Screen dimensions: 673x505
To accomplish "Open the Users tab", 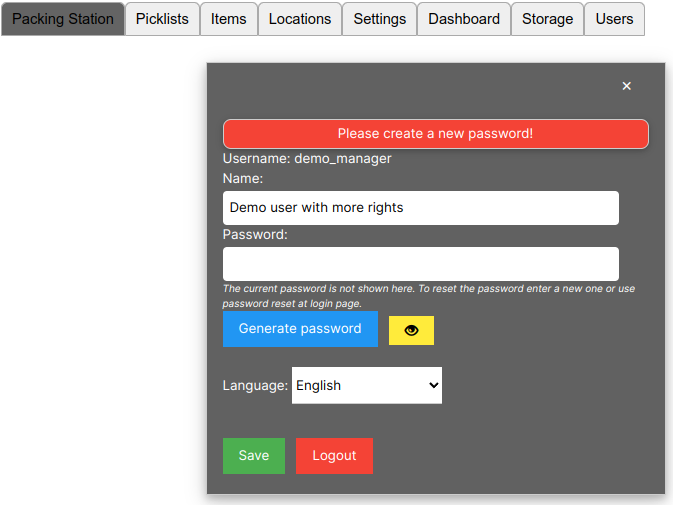I will 615,19.
